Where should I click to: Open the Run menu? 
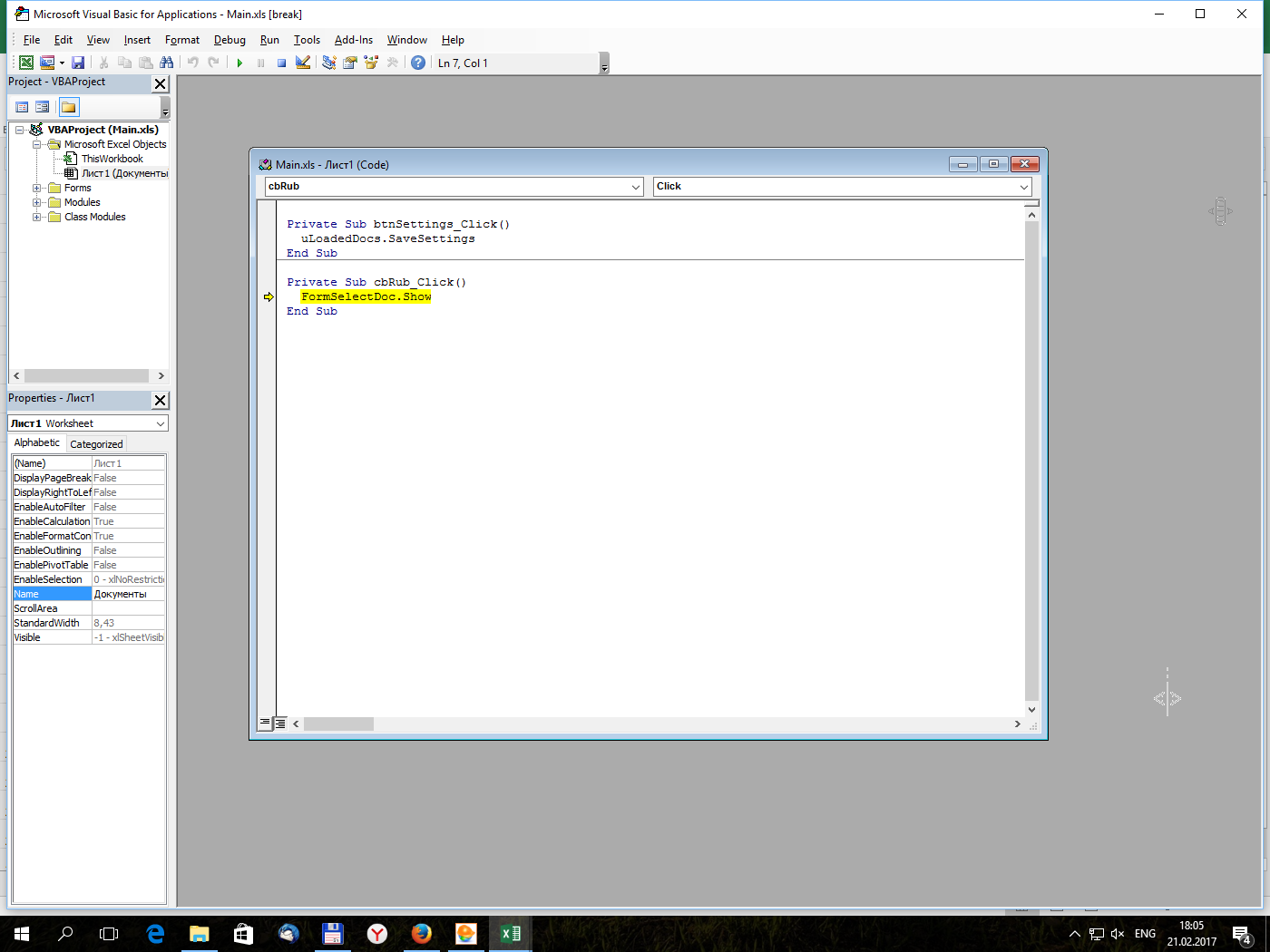click(269, 40)
